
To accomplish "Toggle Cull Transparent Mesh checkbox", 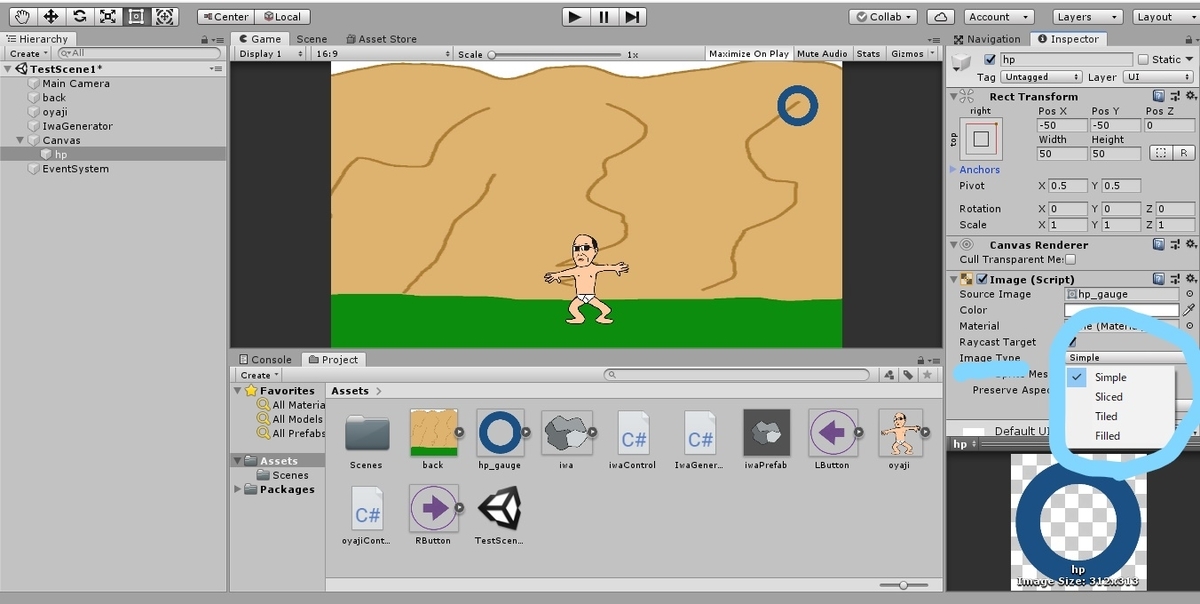I will pyautogui.click(x=1070, y=260).
